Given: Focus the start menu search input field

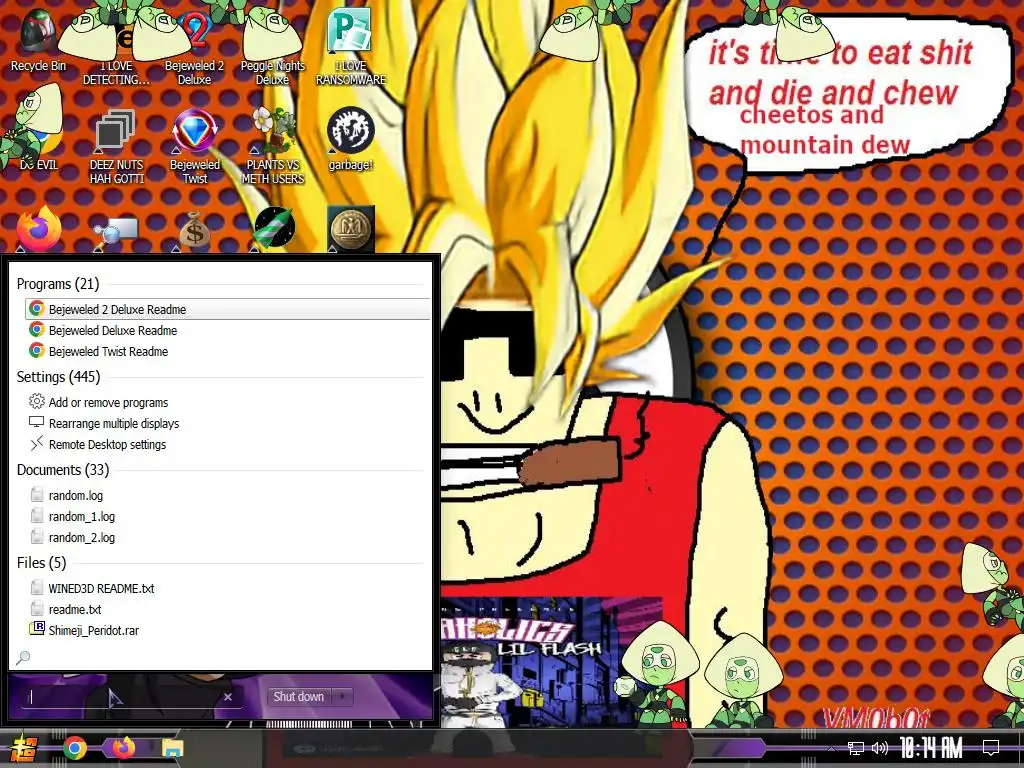Looking at the screenshot, I should 124,697.
